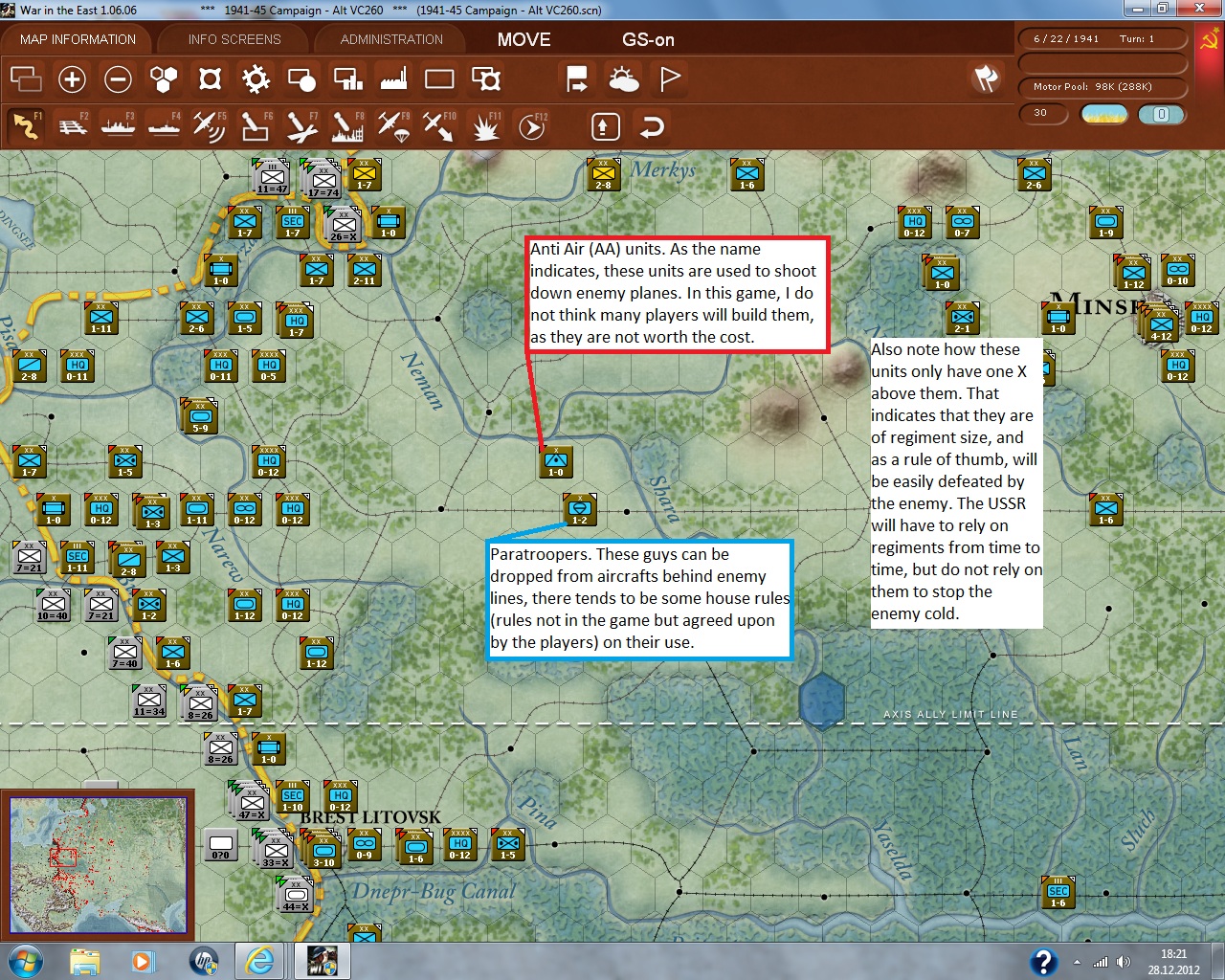Open the MAP INFORMATION tab
Viewport: 1225px width, 980px height.
coord(78,39)
